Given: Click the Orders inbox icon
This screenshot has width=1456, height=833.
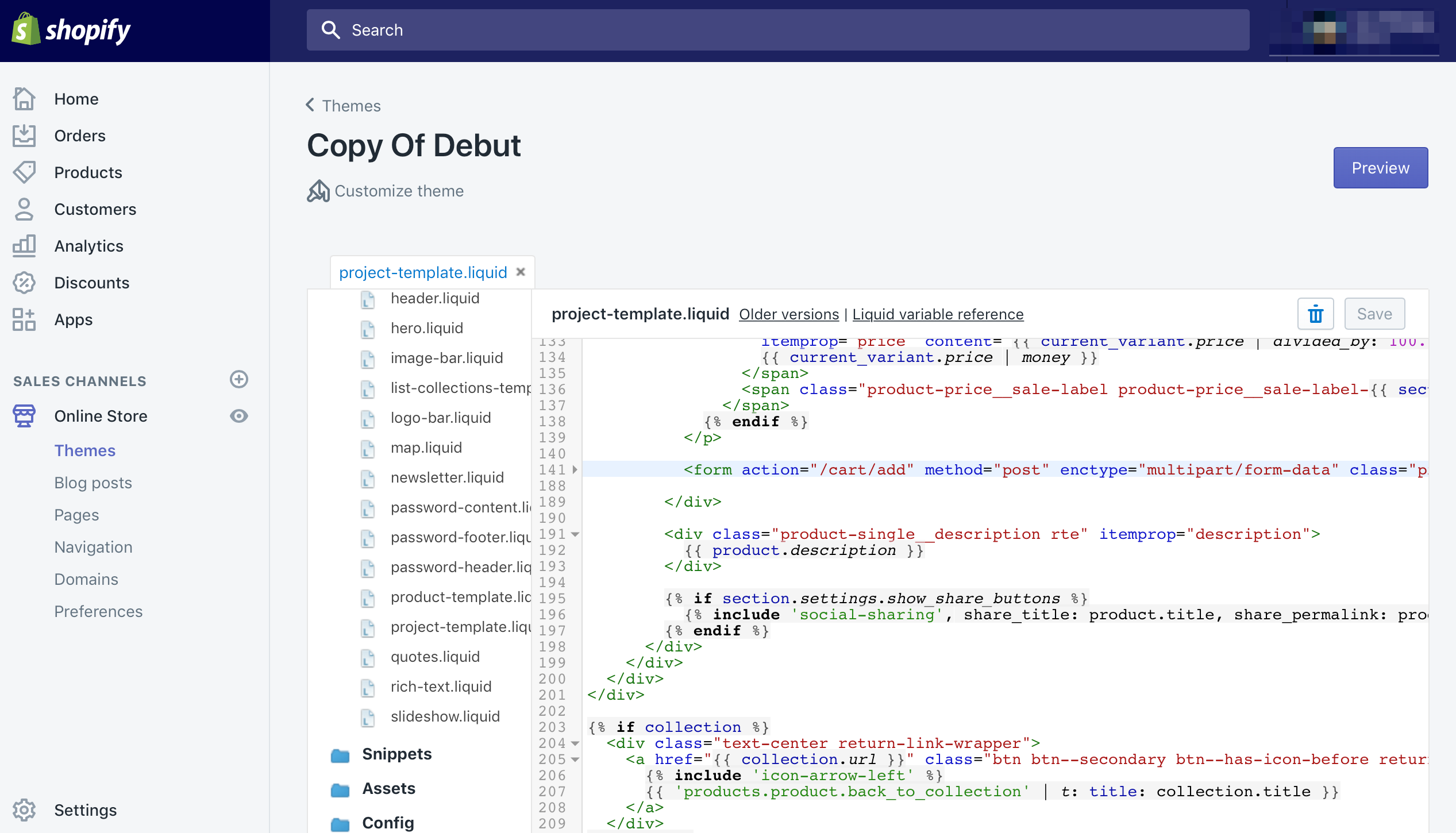Looking at the screenshot, I should (24, 136).
